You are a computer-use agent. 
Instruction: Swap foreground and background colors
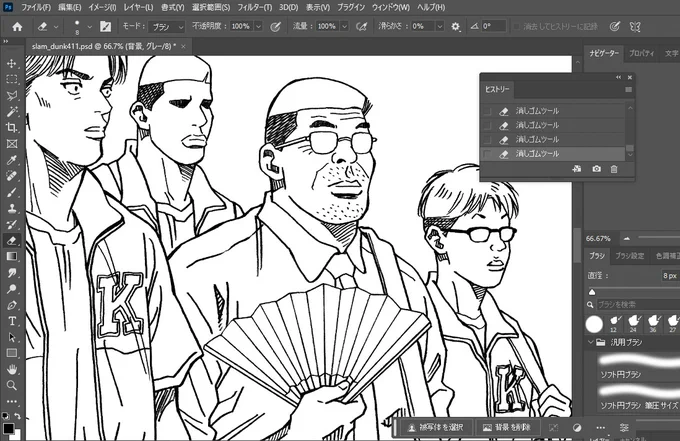tap(17, 416)
